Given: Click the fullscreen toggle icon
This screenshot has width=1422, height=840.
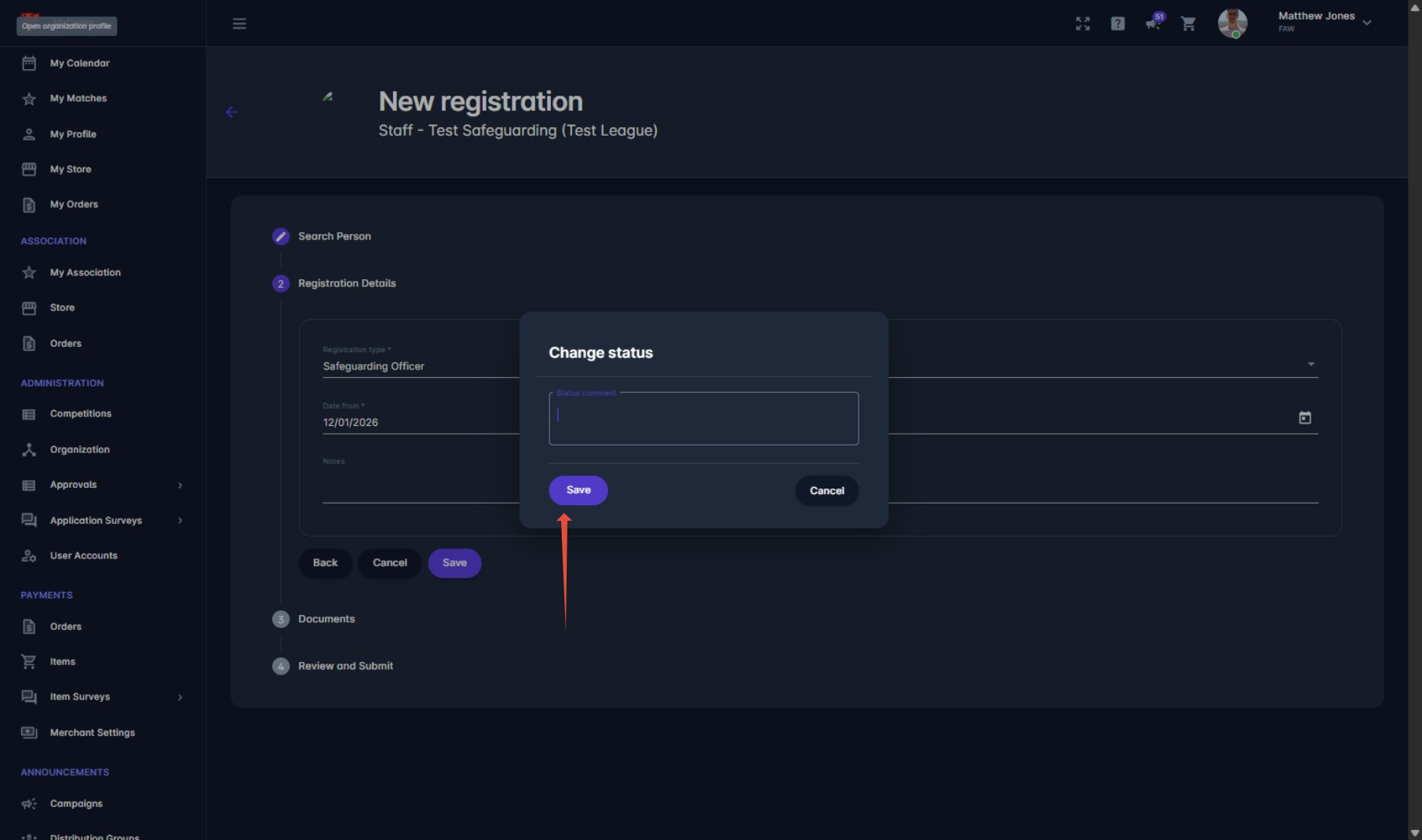Looking at the screenshot, I should pos(1083,24).
